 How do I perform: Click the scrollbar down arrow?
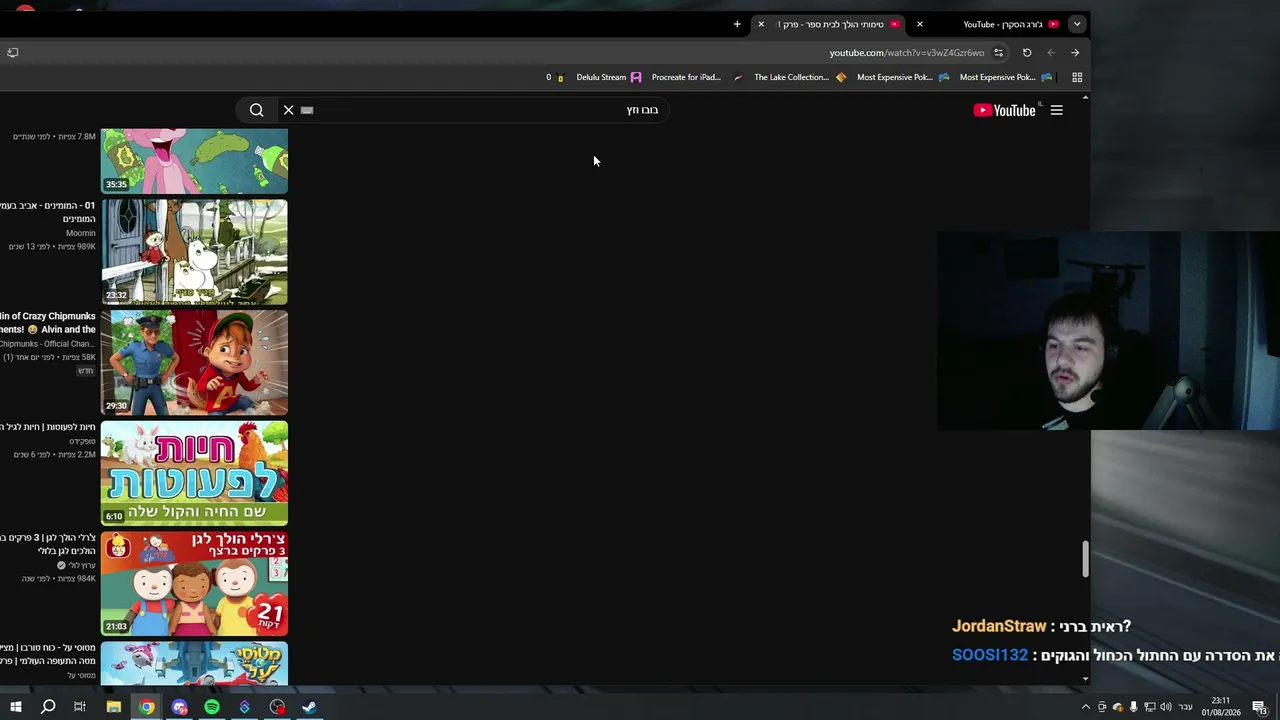click(x=1085, y=679)
